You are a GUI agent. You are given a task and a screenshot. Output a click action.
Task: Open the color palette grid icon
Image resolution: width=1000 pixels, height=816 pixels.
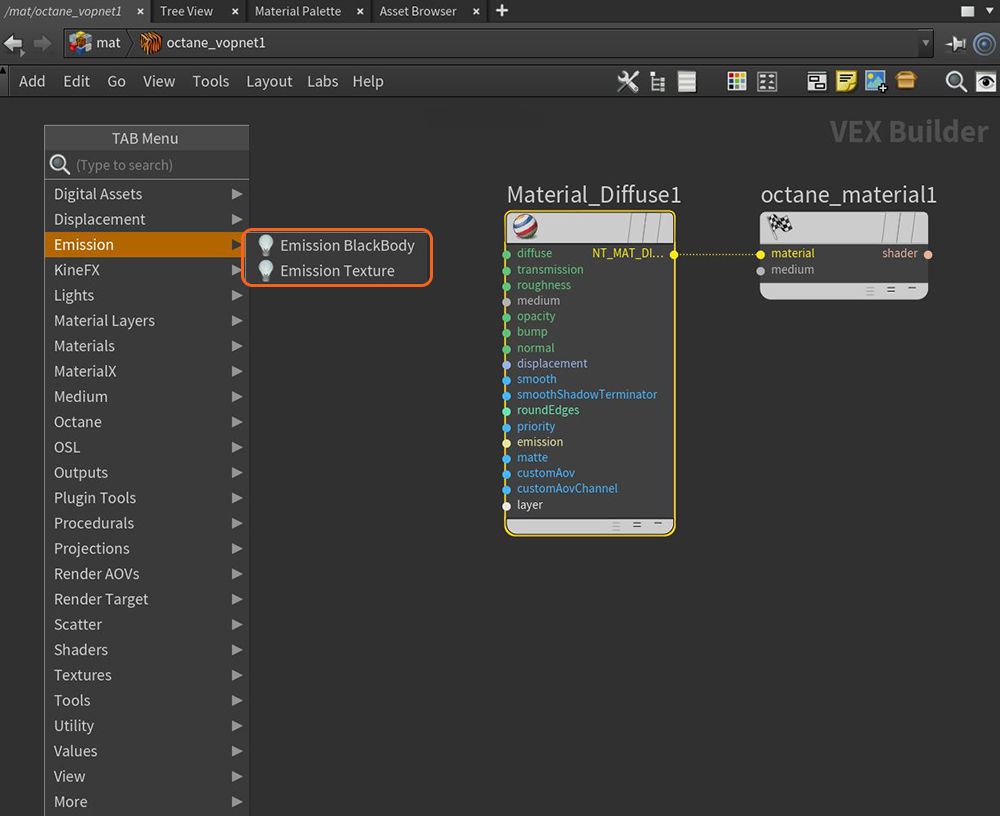(737, 82)
